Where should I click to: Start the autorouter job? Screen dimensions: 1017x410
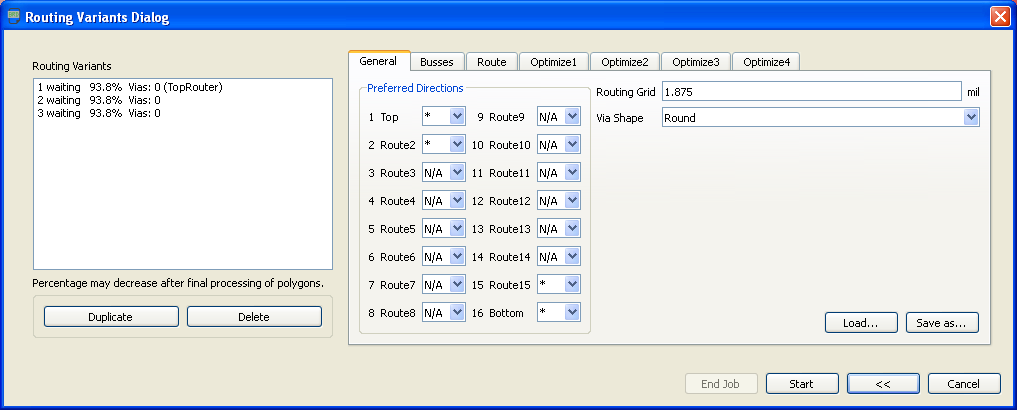click(802, 384)
